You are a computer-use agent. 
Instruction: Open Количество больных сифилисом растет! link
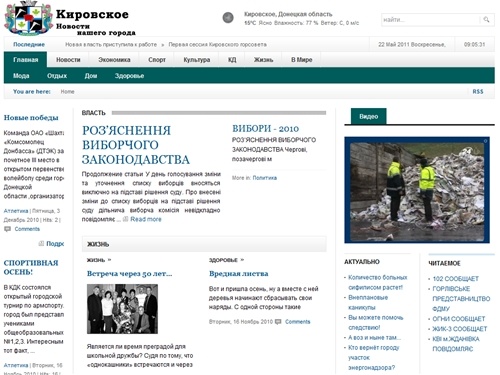pyautogui.click(x=377, y=282)
